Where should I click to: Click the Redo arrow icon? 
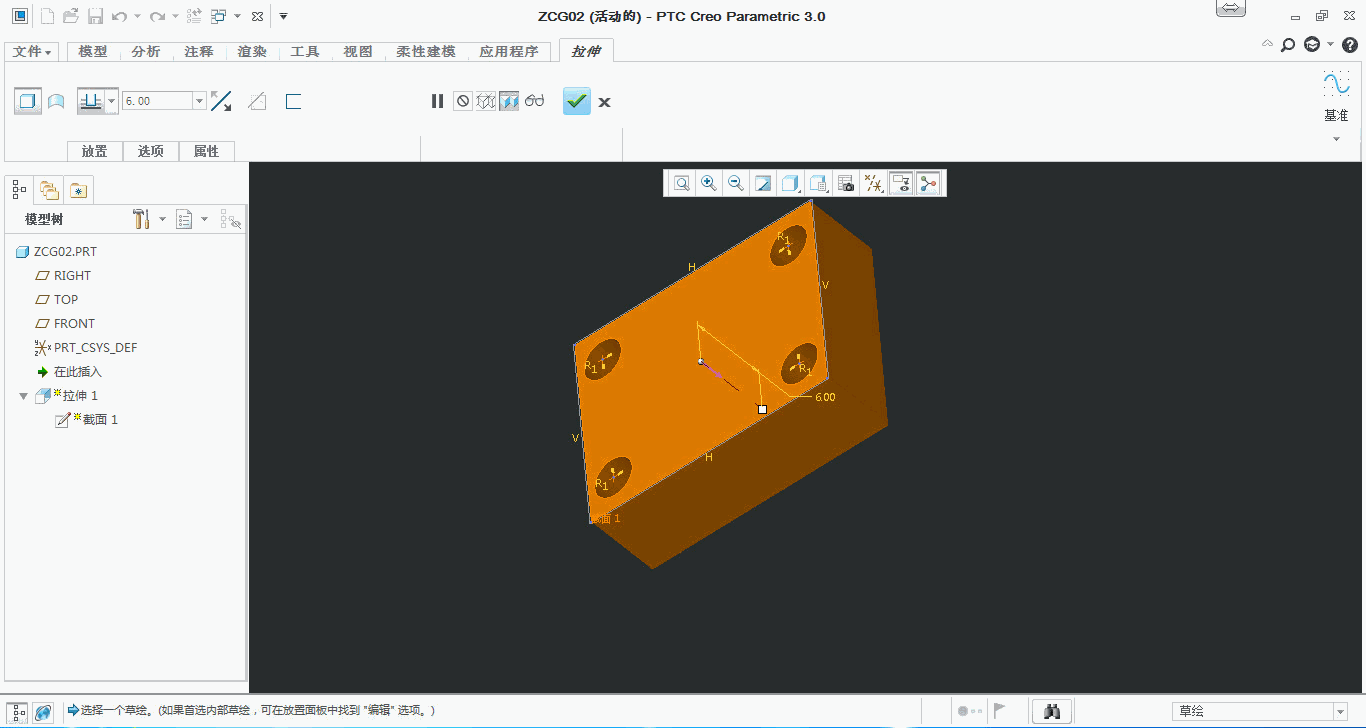(x=157, y=16)
